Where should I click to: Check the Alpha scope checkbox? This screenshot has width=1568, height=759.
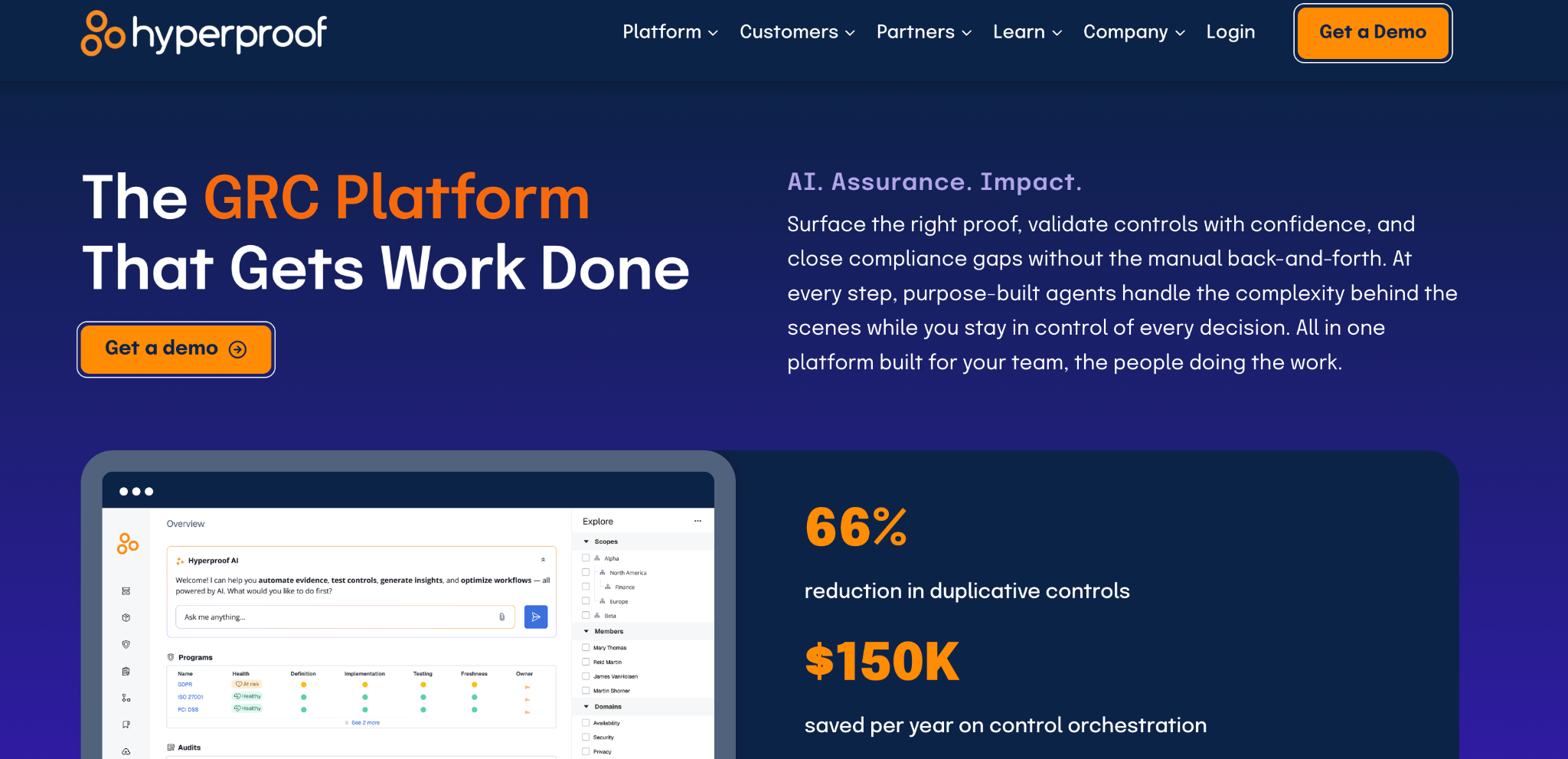[x=586, y=558]
